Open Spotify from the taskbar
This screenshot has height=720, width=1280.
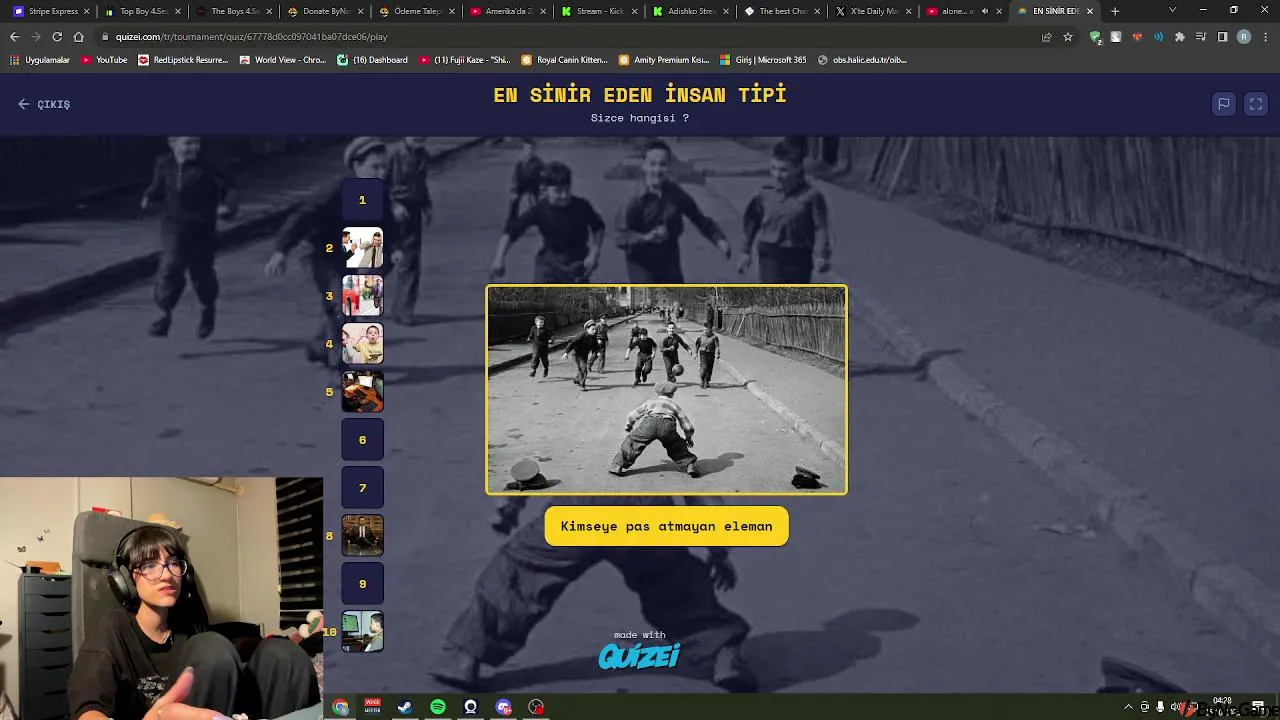[438, 707]
